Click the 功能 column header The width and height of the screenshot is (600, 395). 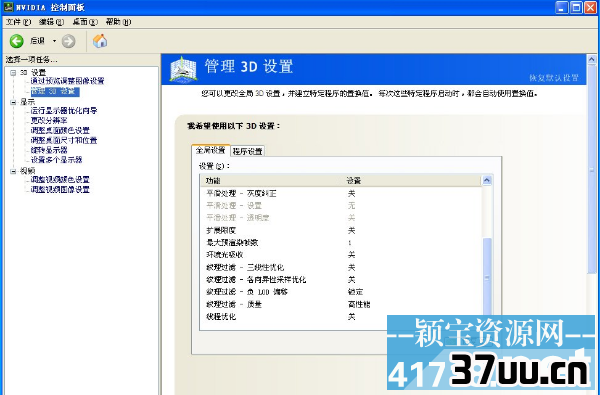click(x=272, y=181)
